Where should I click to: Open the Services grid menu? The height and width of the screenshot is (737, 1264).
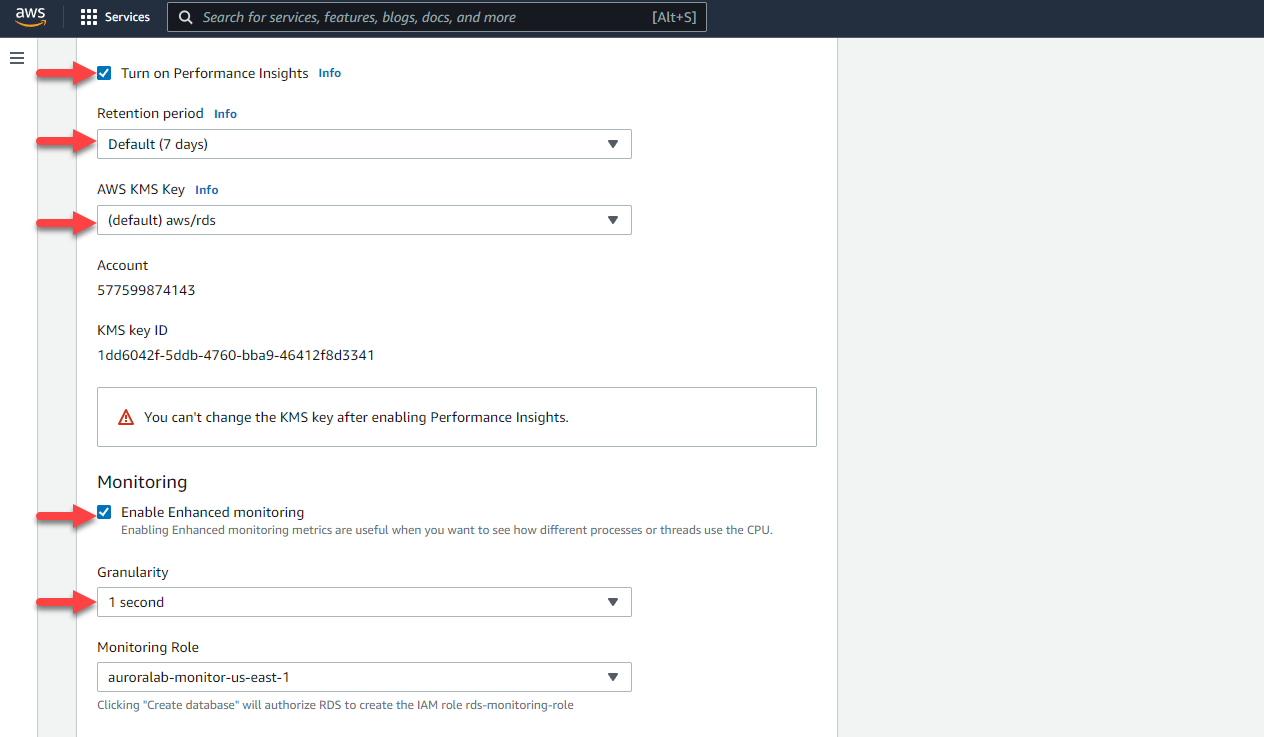pos(89,17)
